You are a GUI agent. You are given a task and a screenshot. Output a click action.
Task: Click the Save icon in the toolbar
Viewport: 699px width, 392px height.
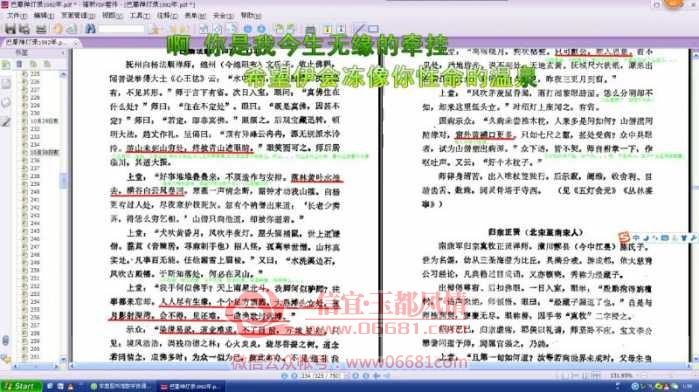tap(10, 29)
